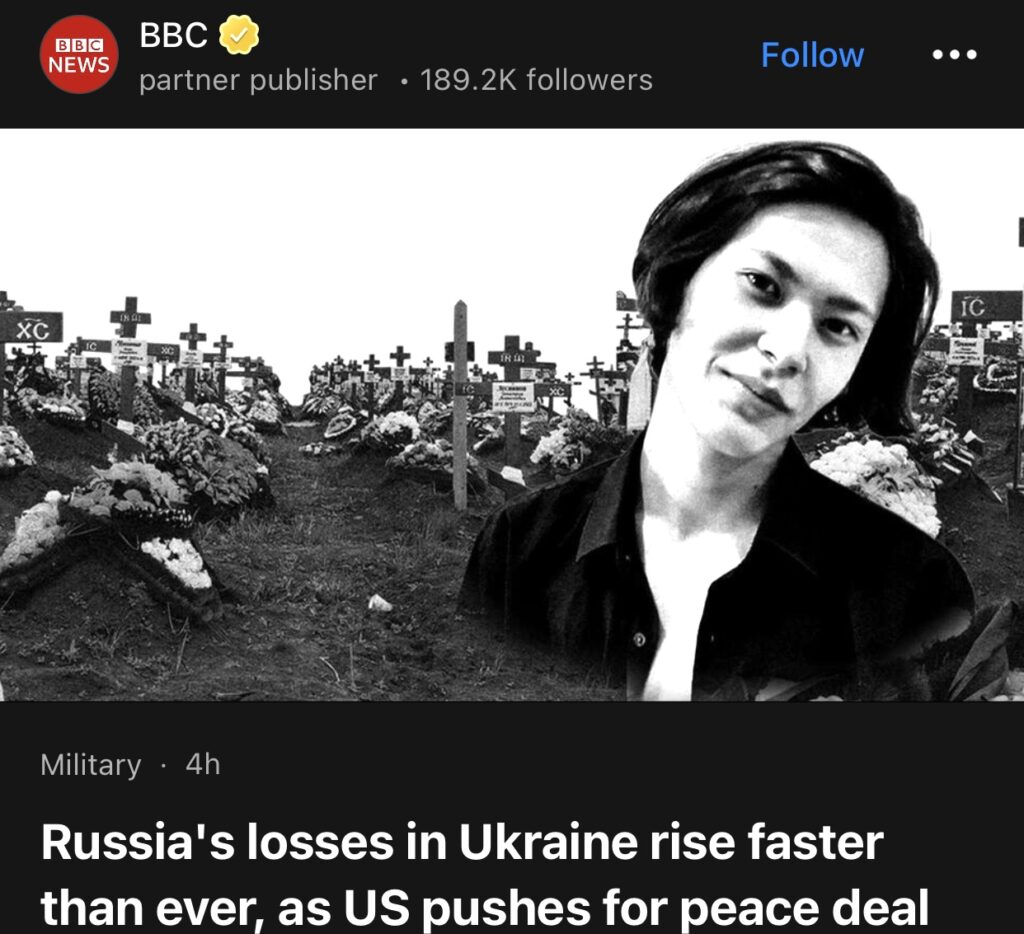Click the 'IC' sign at photo's right
The height and width of the screenshot is (934, 1024).
pyautogui.click(x=972, y=307)
